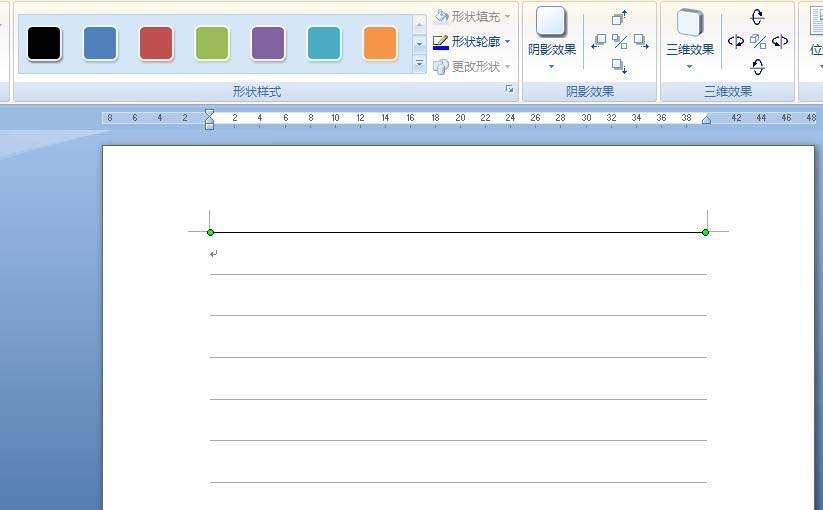
Task: Click the selected black horizontal line
Action: [458, 232]
